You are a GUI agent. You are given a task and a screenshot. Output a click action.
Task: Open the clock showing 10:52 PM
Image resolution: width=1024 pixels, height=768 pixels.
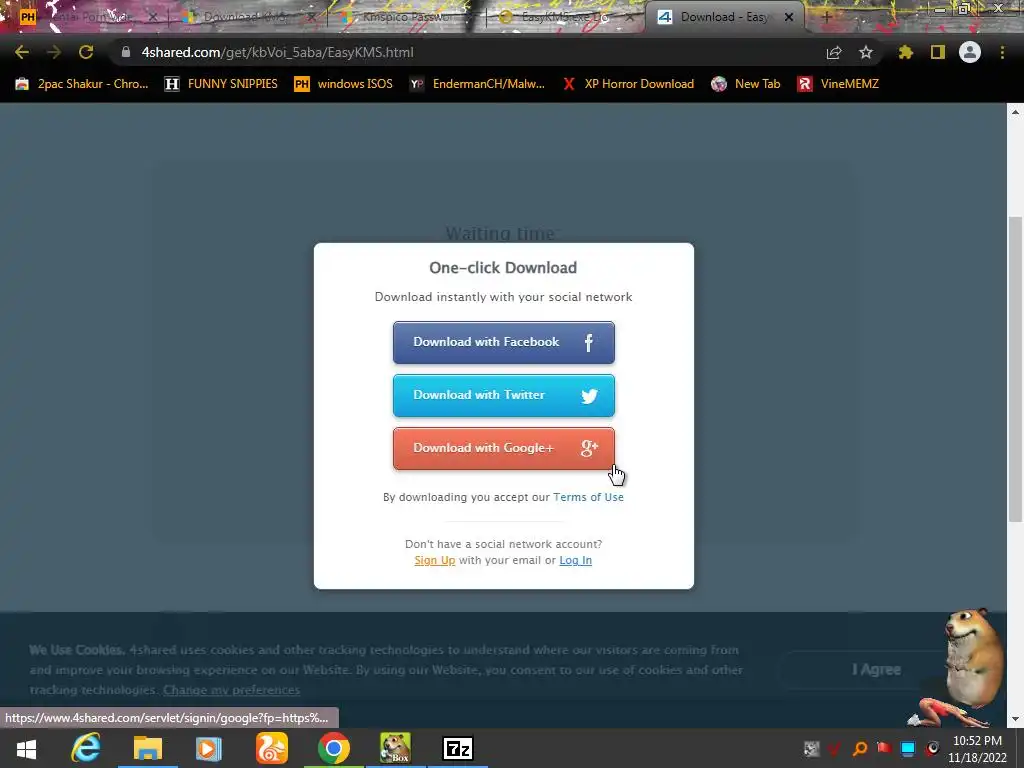pos(978,749)
